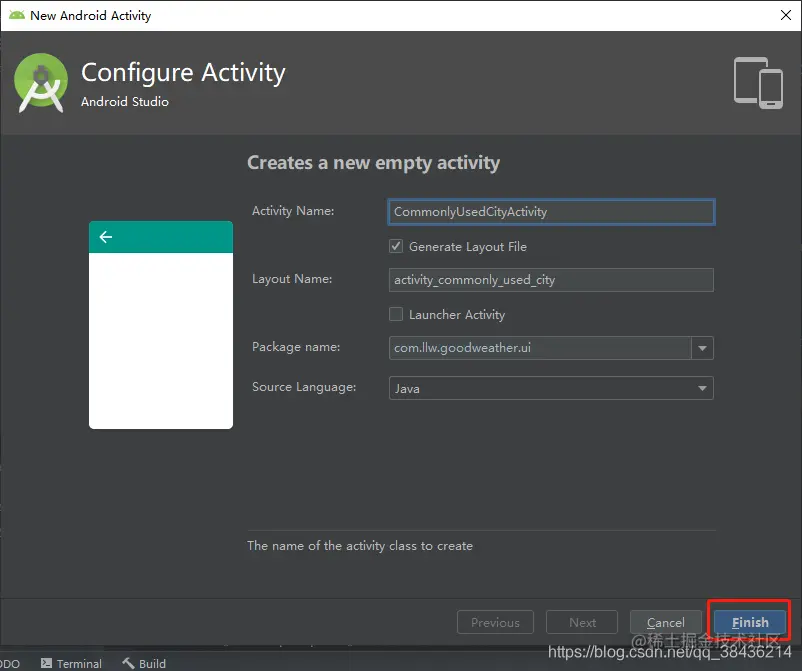Click the 'Configure Activity' title text
The height and width of the screenshot is (671, 802).
click(x=183, y=73)
